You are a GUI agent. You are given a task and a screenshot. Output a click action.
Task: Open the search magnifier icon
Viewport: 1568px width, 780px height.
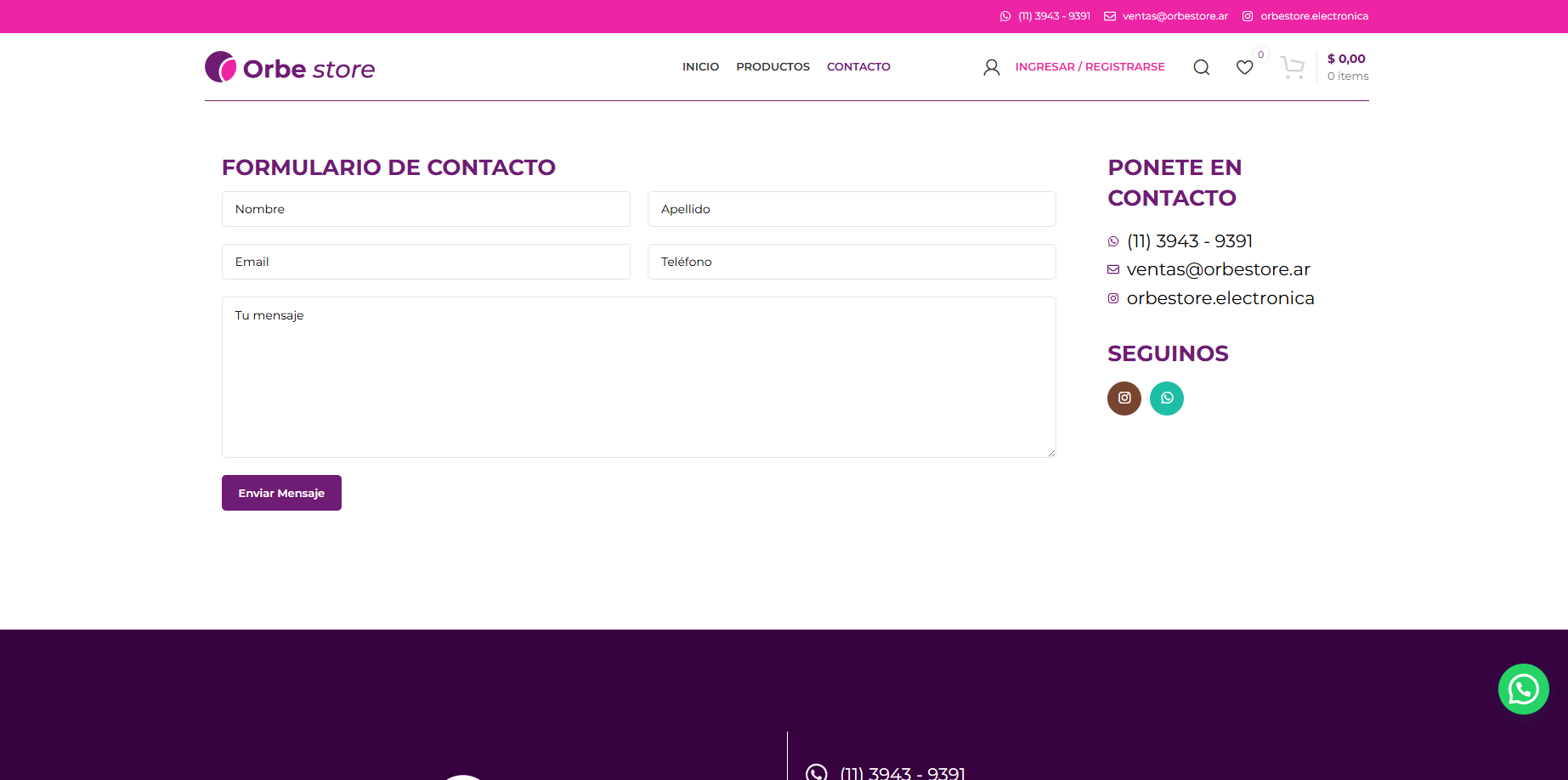[x=1201, y=67]
